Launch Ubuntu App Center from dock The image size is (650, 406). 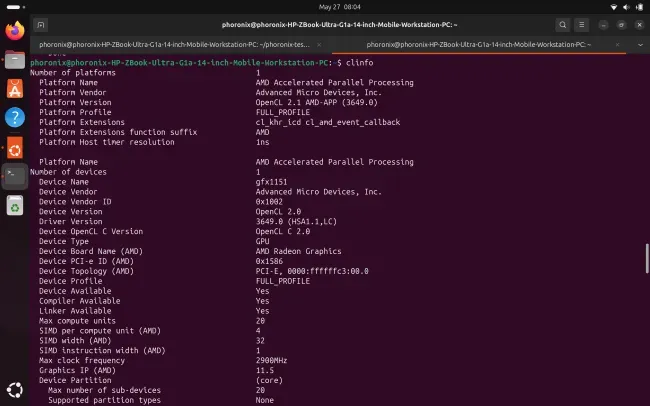point(15,89)
